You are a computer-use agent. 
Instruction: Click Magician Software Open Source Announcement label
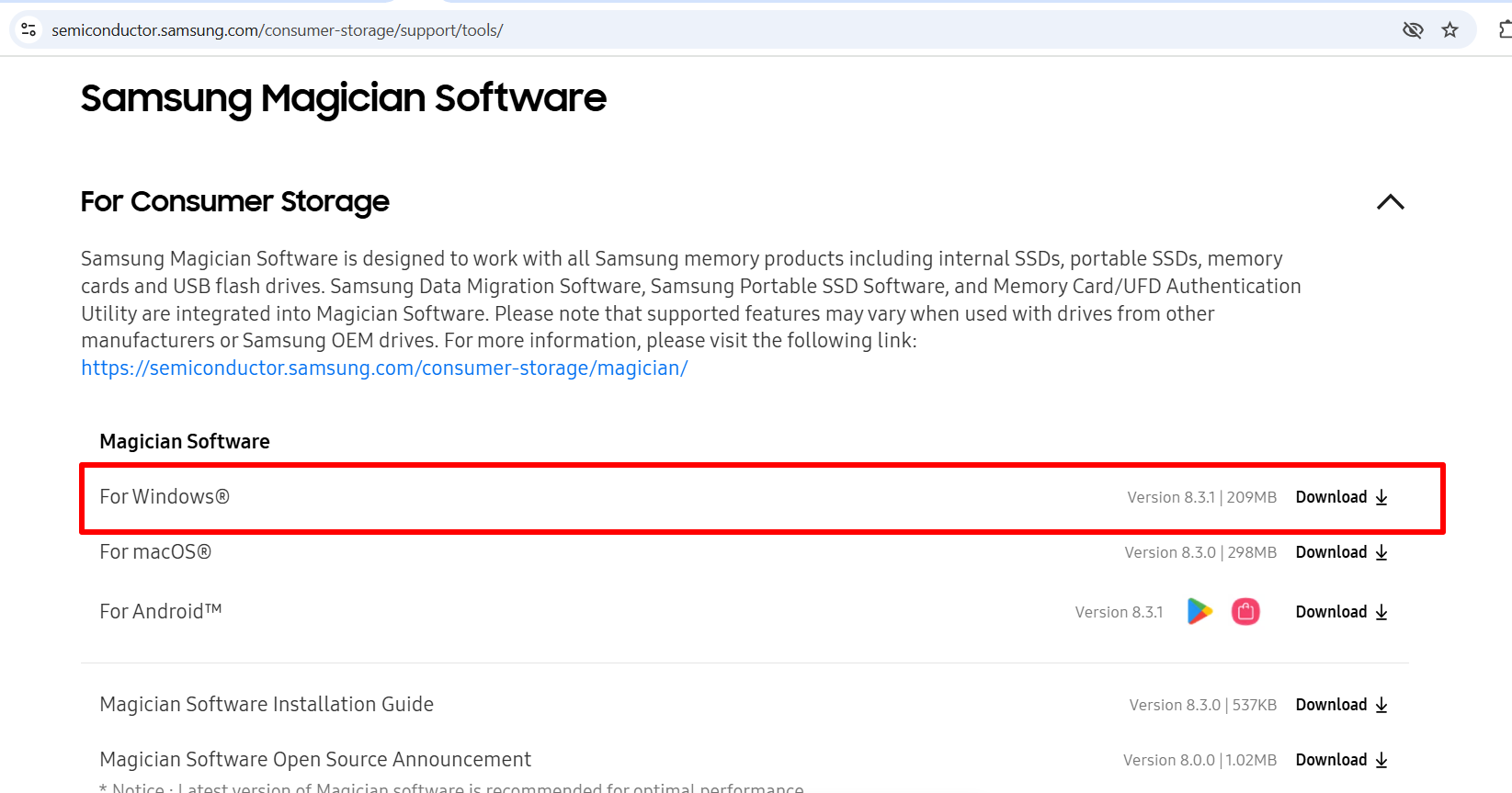tap(315, 760)
